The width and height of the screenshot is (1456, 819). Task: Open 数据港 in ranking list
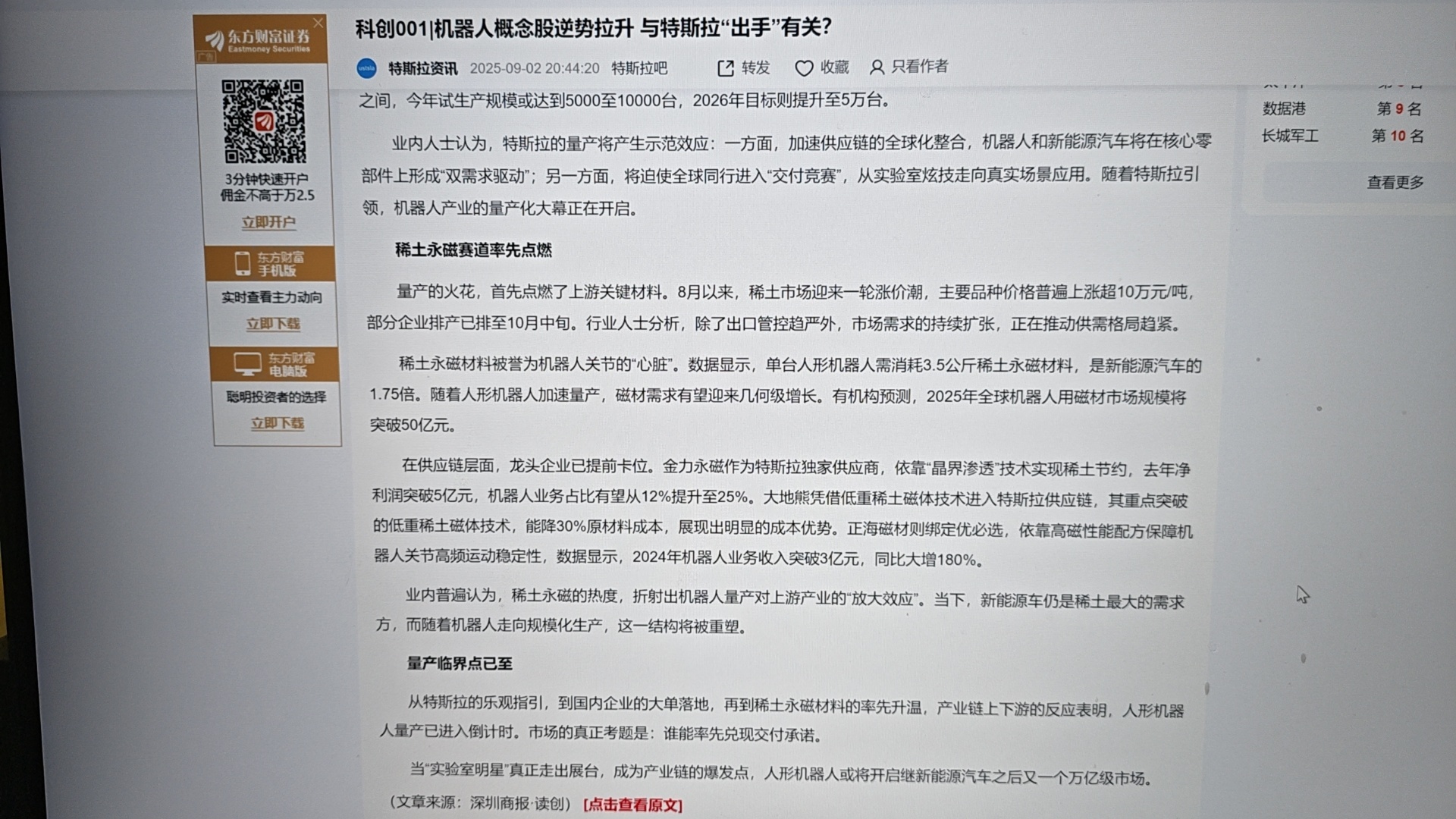click(x=1284, y=108)
